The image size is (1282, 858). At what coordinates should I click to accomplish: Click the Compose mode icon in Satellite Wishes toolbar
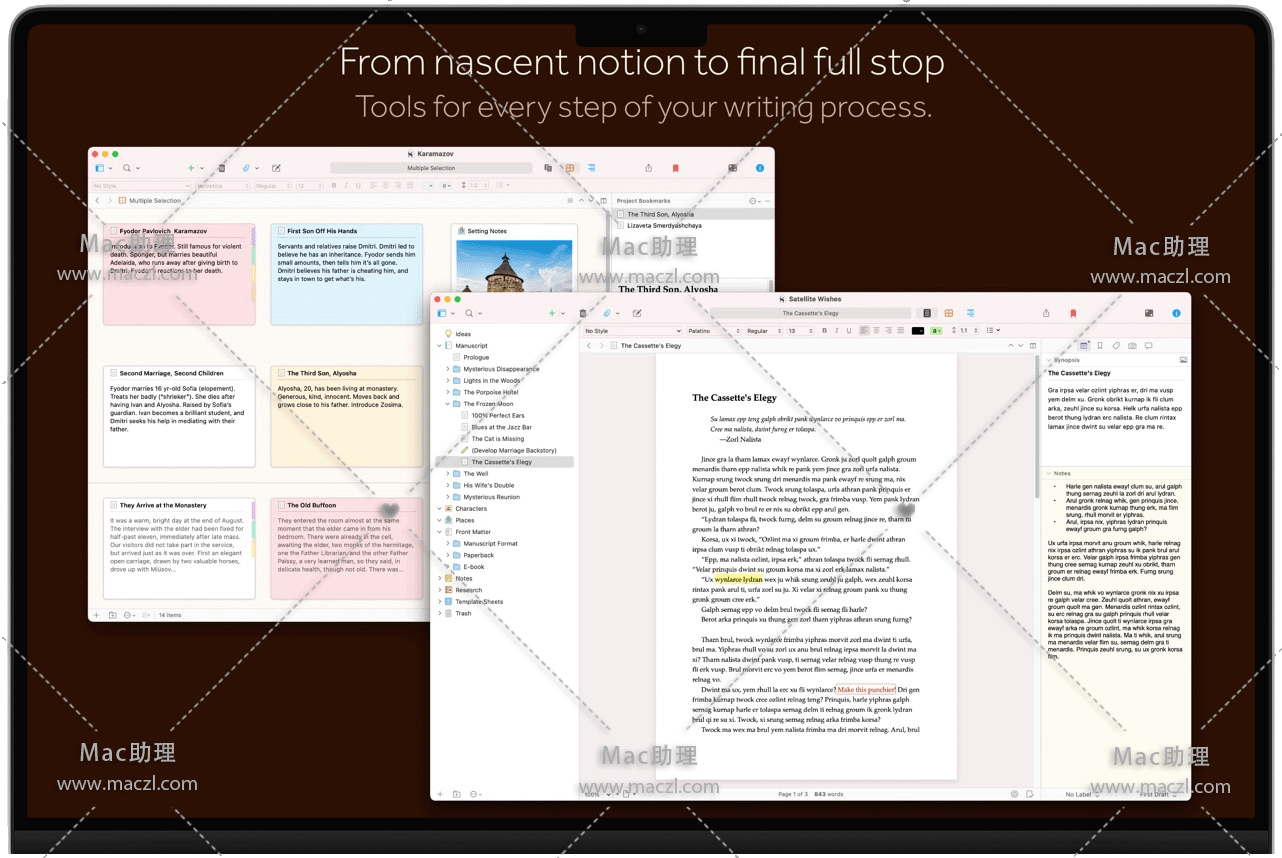[x=1149, y=313]
